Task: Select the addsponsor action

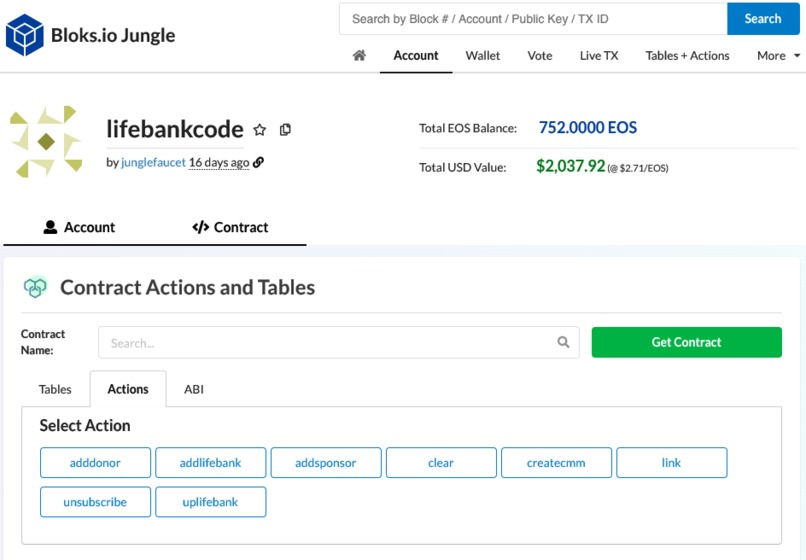Action: click(325, 463)
